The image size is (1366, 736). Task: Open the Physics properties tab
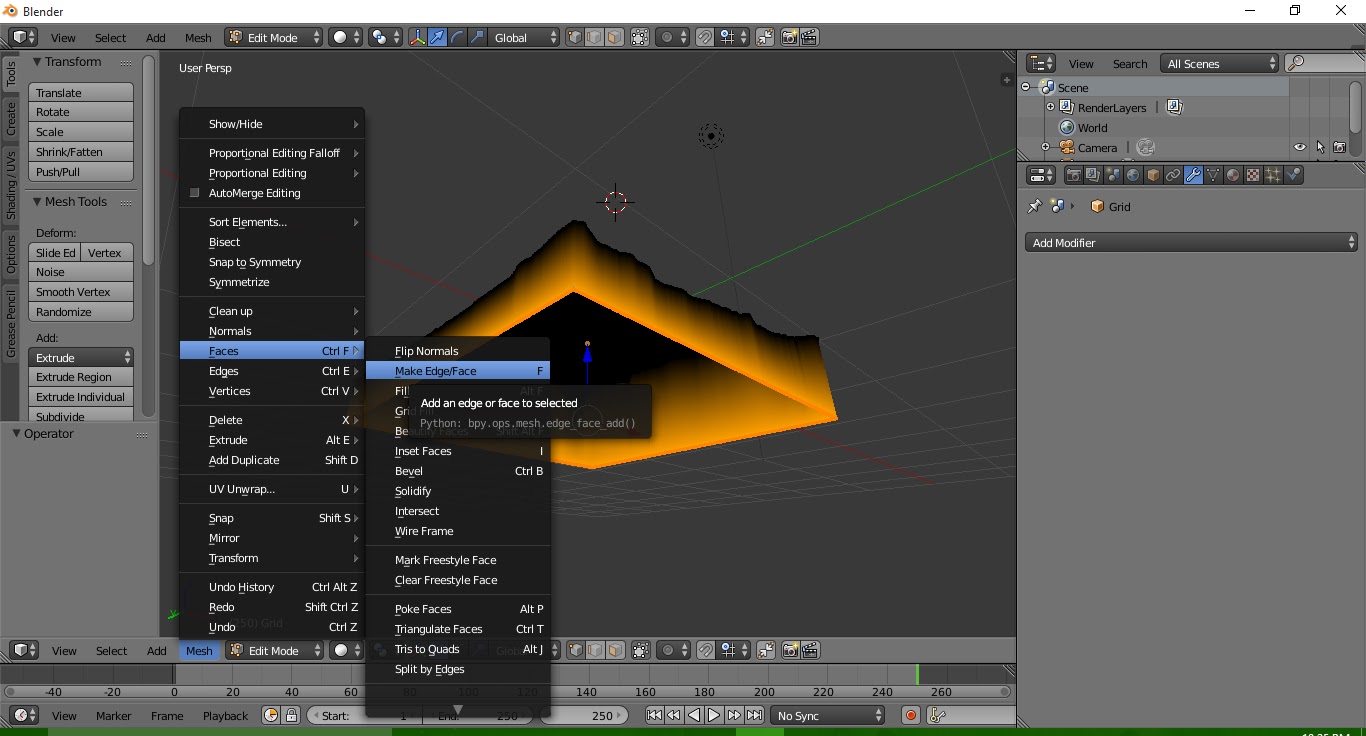(x=1293, y=175)
